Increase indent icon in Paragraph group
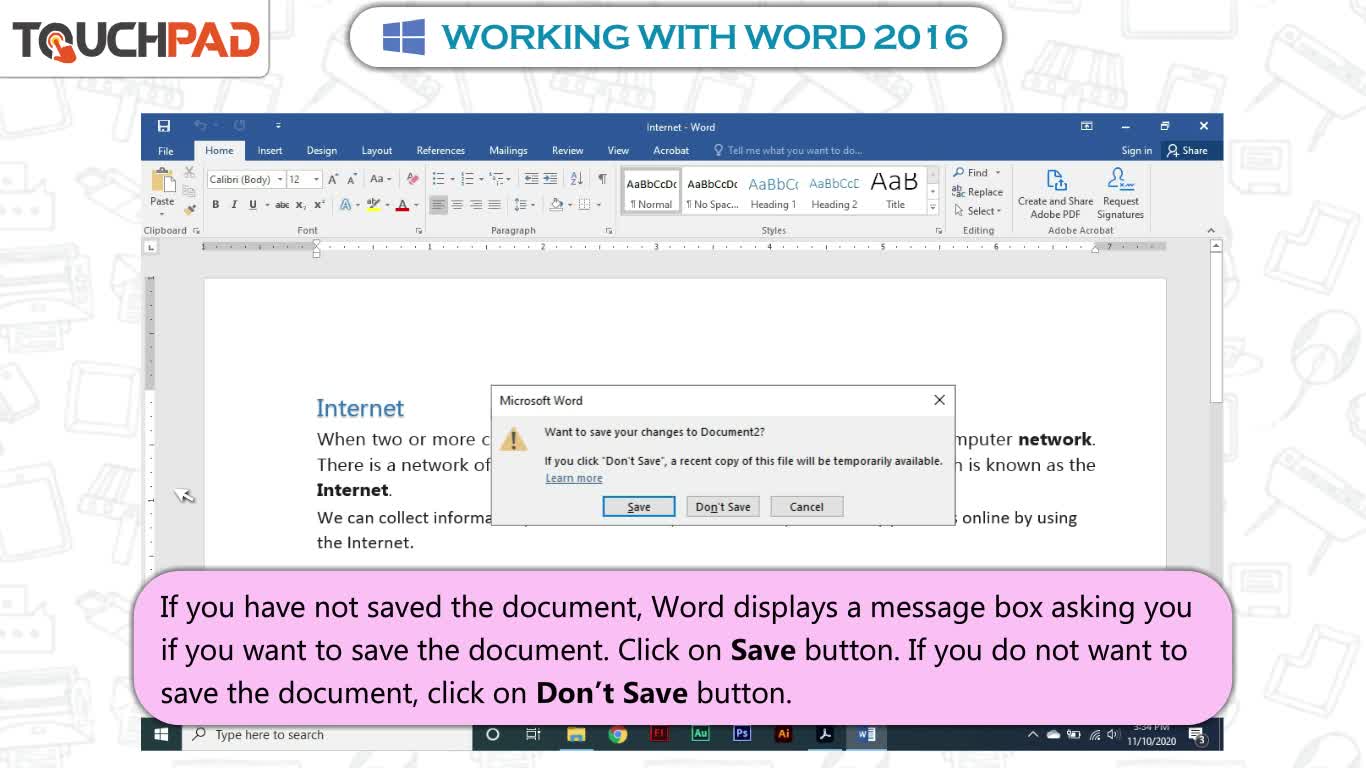 click(550, 179)
